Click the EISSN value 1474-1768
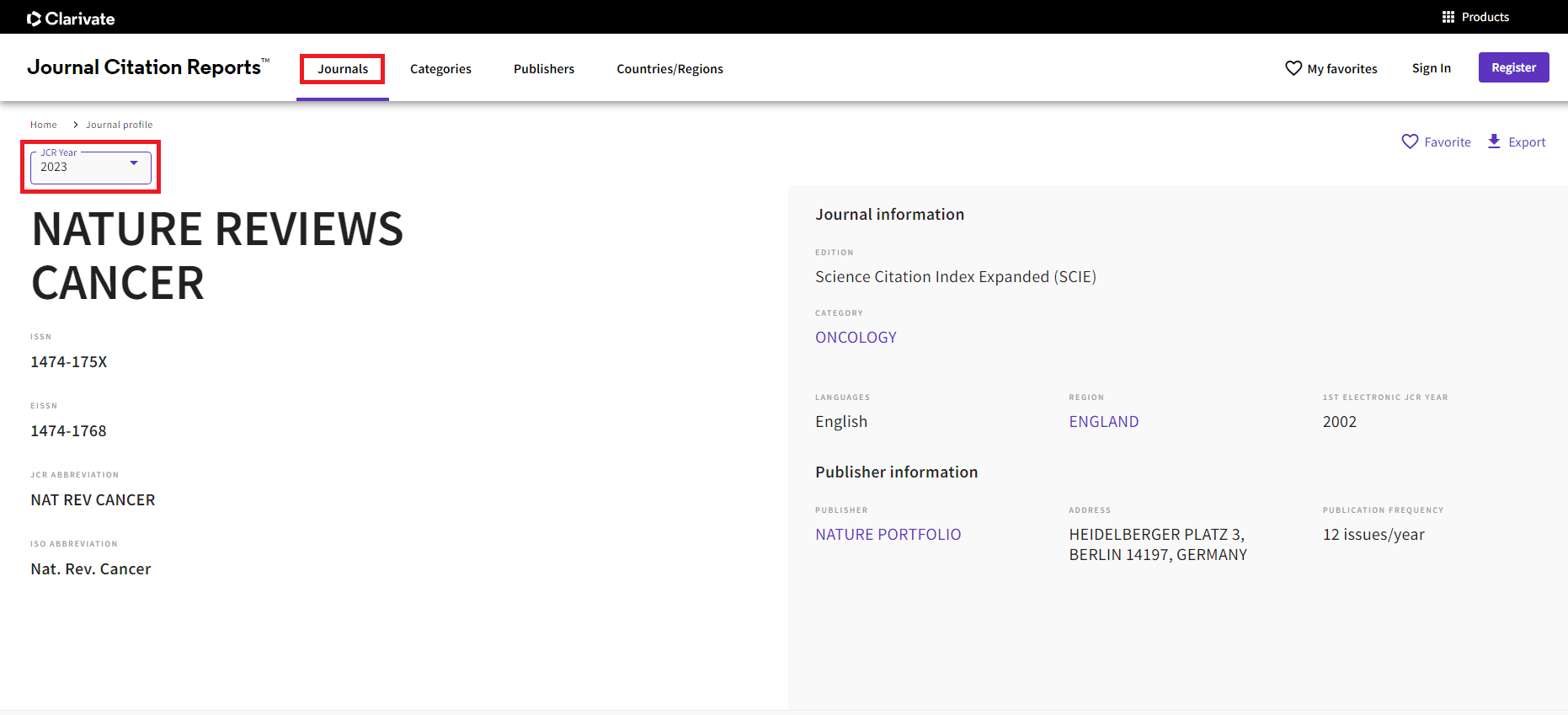1568x715 pixels. coord(68,431)
